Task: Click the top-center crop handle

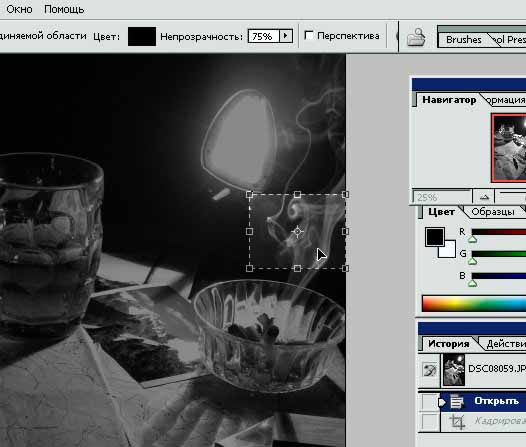Action: click(297, 194)
